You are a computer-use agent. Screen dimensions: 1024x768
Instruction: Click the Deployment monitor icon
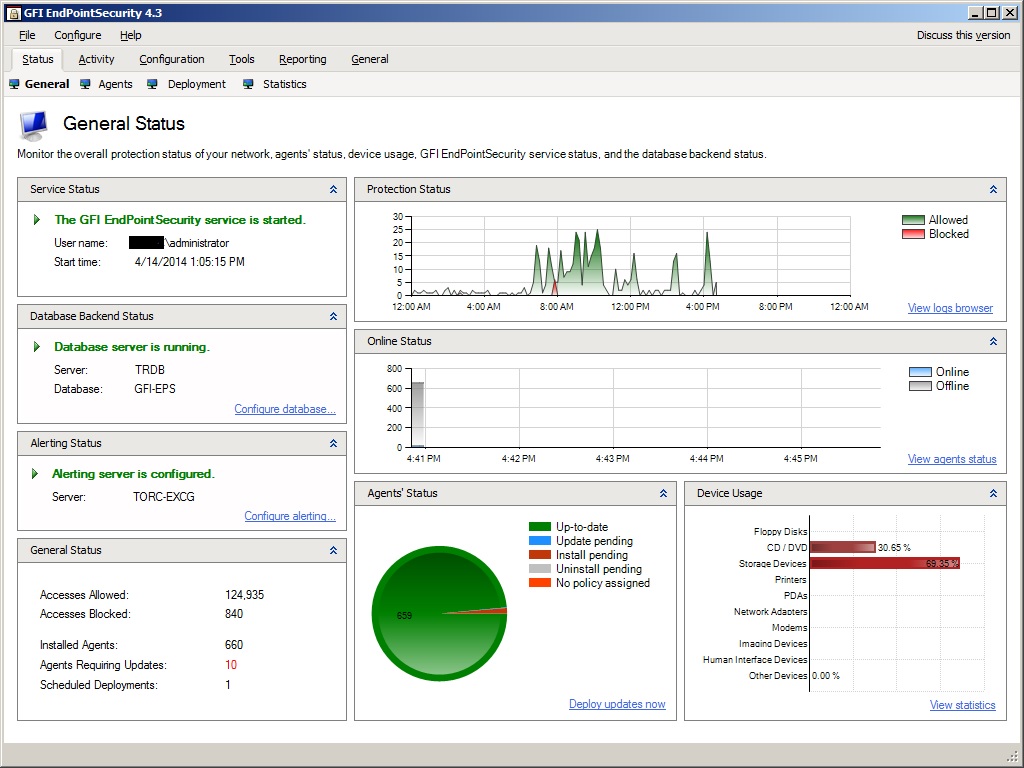click(153, 84)
